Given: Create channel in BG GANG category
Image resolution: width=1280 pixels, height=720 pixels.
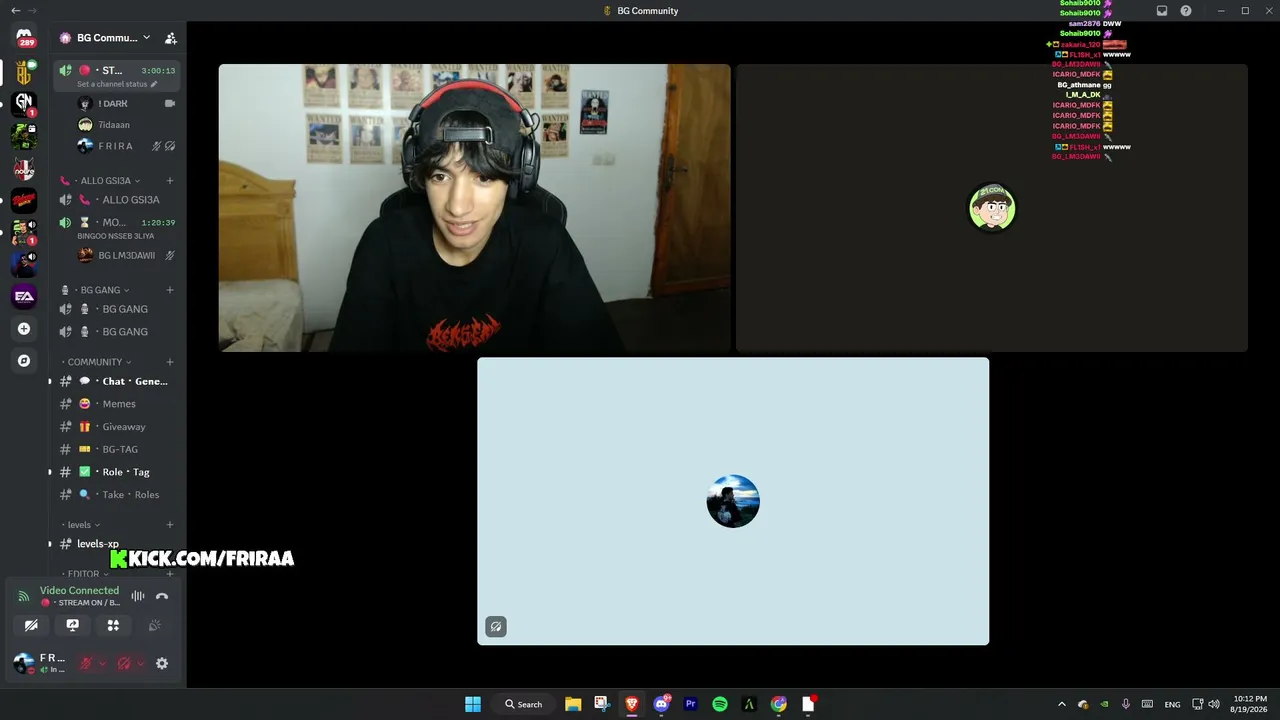Looking at the screenshot, I should point(170,290).
